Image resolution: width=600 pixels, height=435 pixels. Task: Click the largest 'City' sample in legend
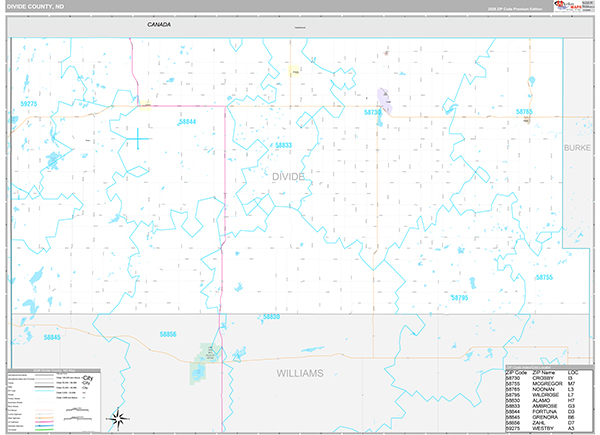[87, 378]
